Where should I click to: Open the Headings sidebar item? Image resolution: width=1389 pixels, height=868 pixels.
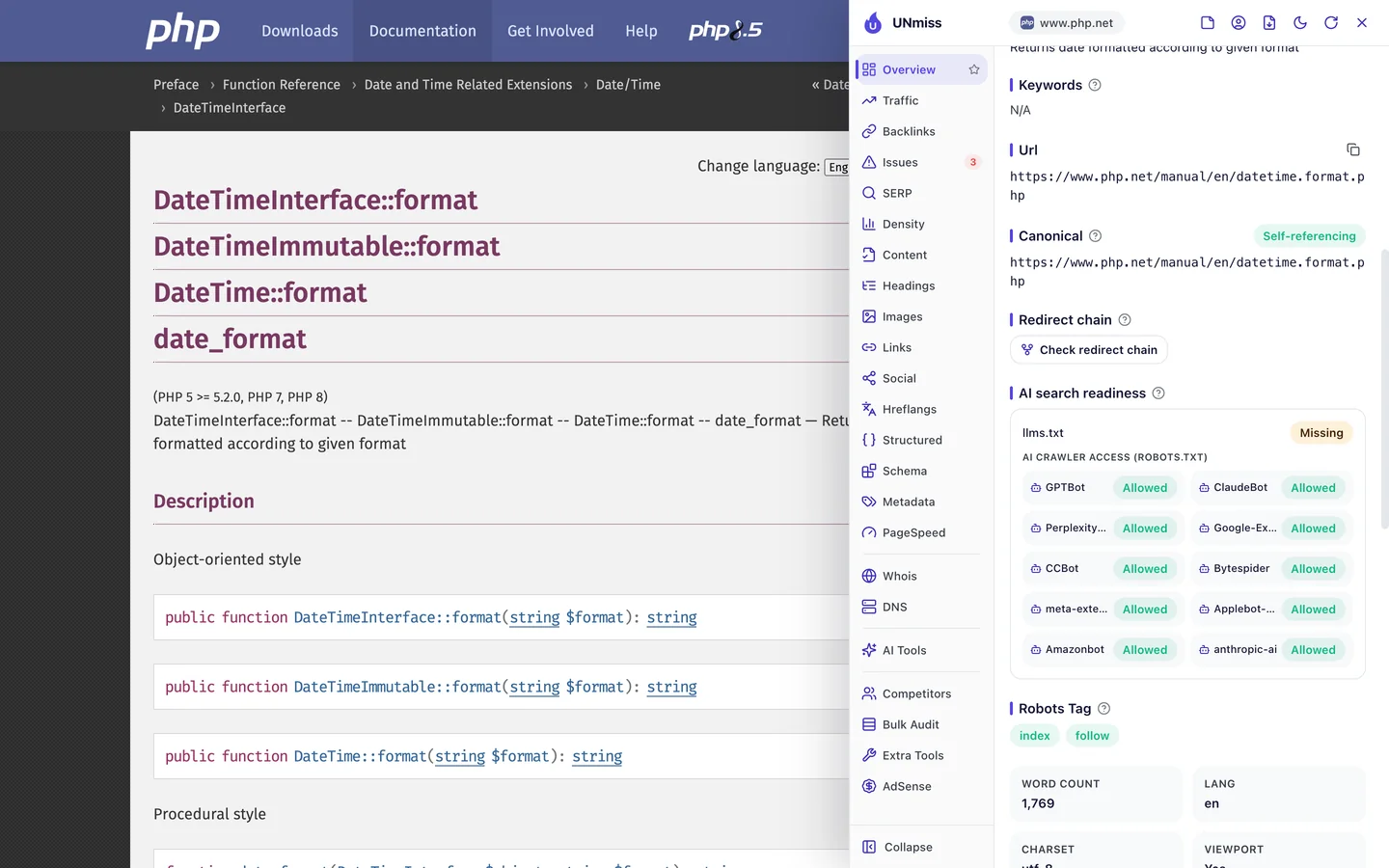point(921,285)
